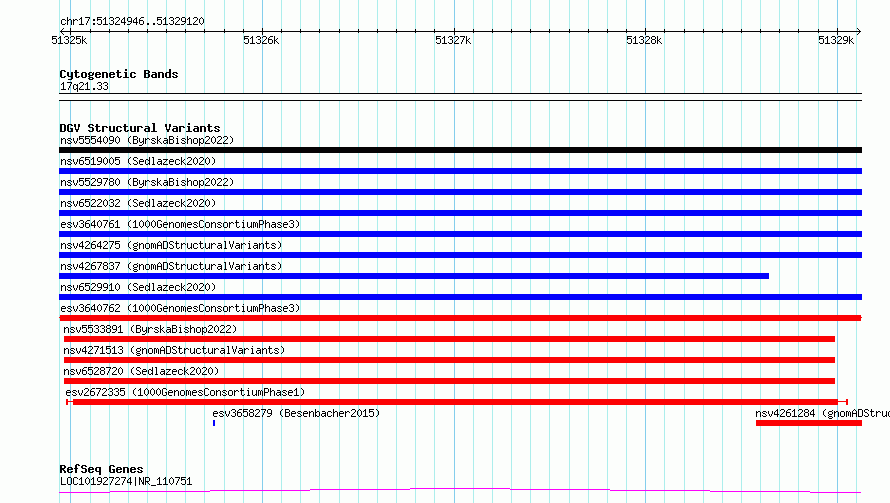This screenshot has height=503, width=890.
Task: Click the magenta LOC101927274 gene line
Action: tap(460, 491)
